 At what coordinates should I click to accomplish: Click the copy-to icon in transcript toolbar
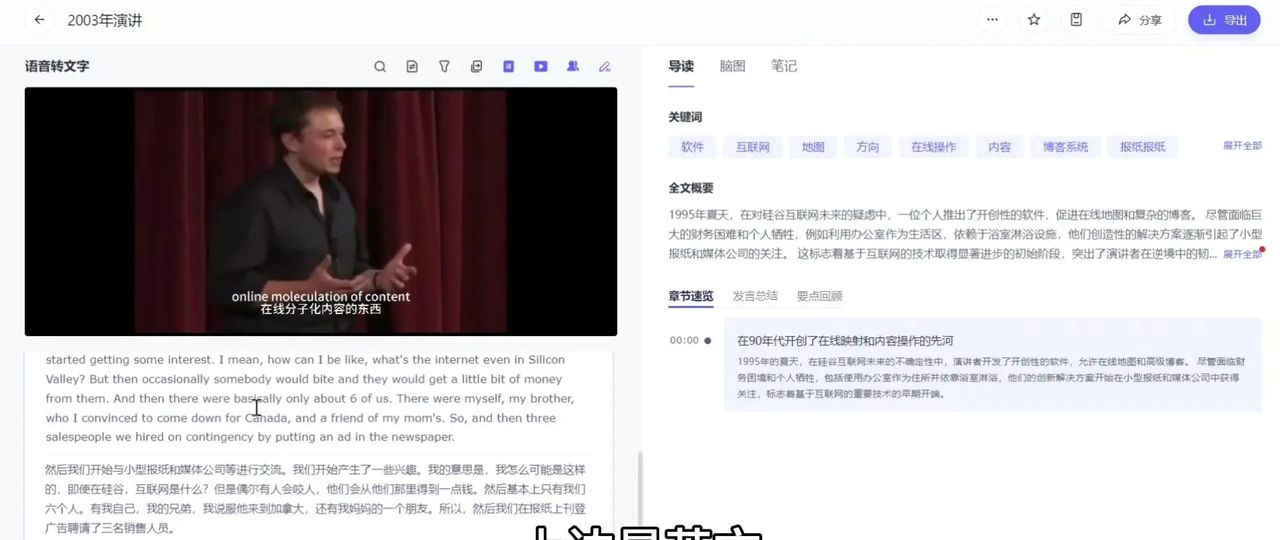click(476, 67)
